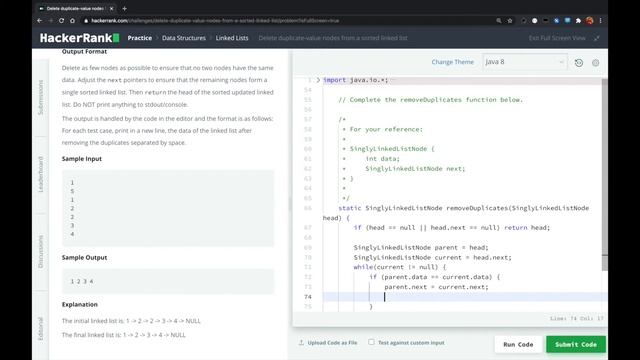Click code line 'while(current != null) {'

400,267
